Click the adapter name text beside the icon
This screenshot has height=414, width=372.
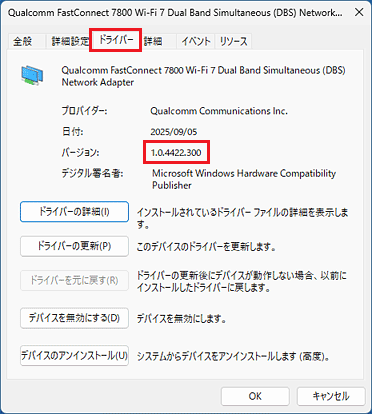tap(203, 76)
